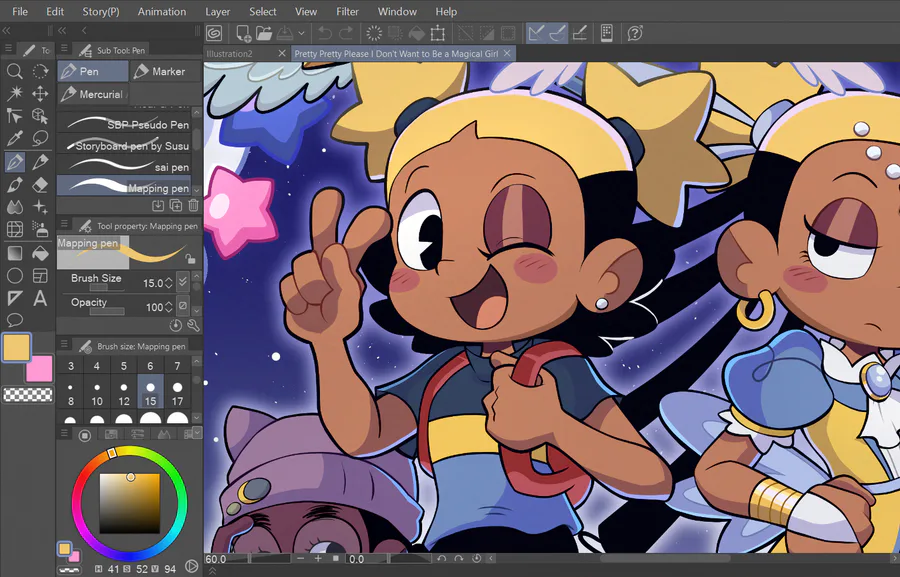Open the Layer menu
The image size is (900, 577).
[218, 11]
